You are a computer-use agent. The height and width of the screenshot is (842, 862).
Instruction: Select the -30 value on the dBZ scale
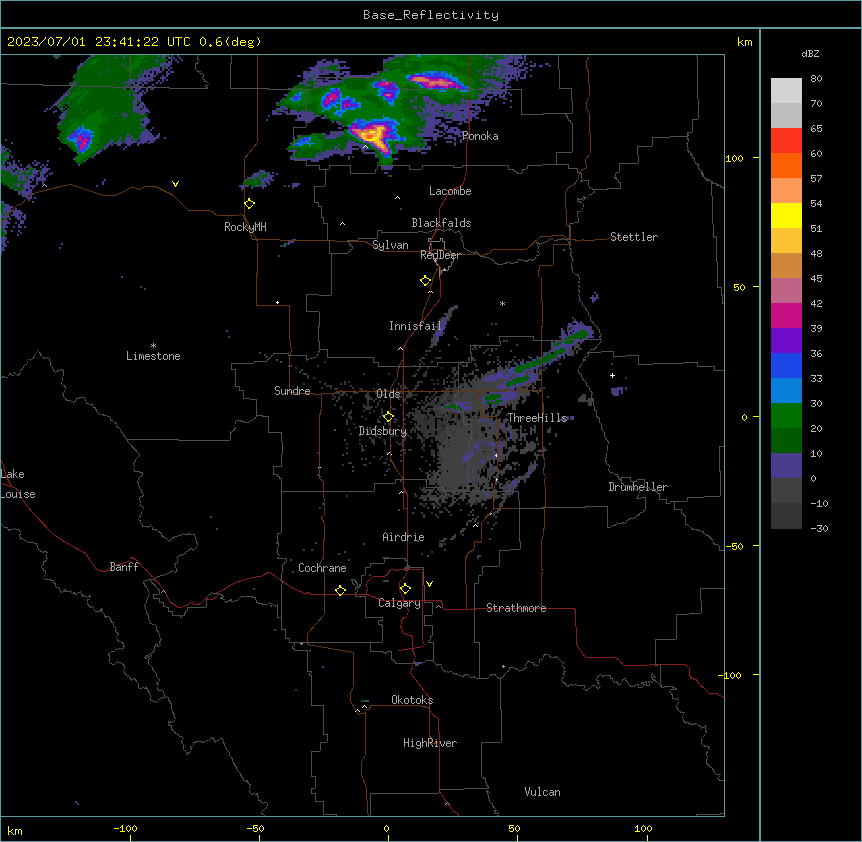click(x=819, y=528)
